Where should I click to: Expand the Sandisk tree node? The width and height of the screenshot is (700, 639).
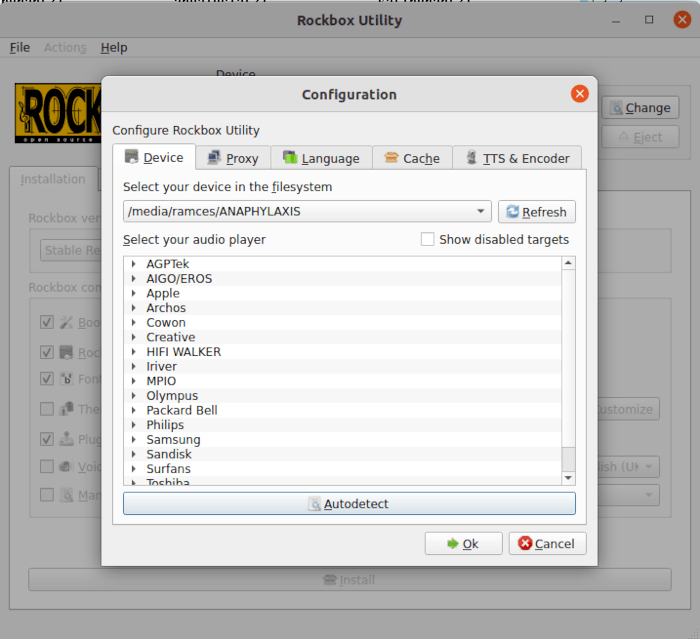[133, 454]
